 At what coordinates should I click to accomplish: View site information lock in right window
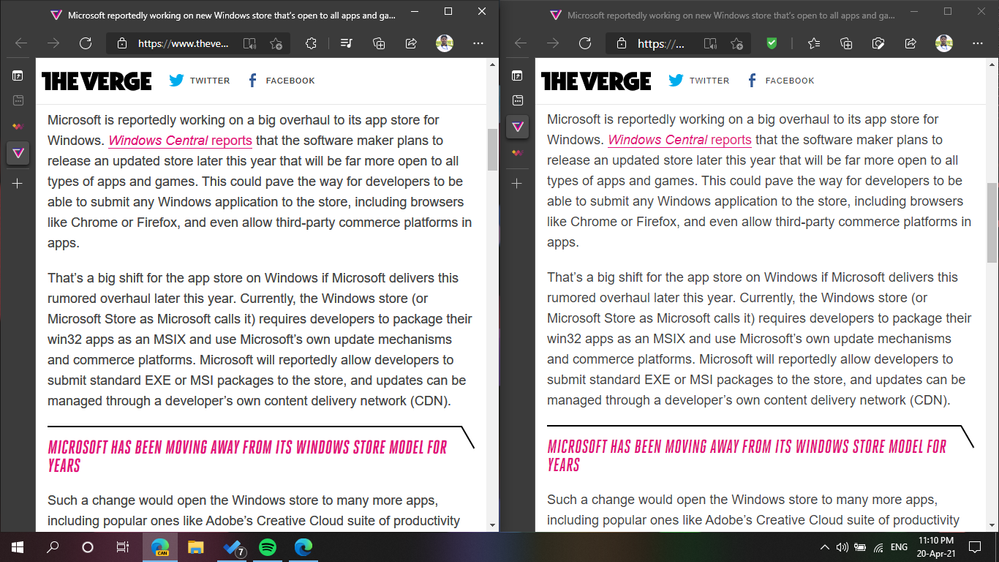(x=621, y=43)
